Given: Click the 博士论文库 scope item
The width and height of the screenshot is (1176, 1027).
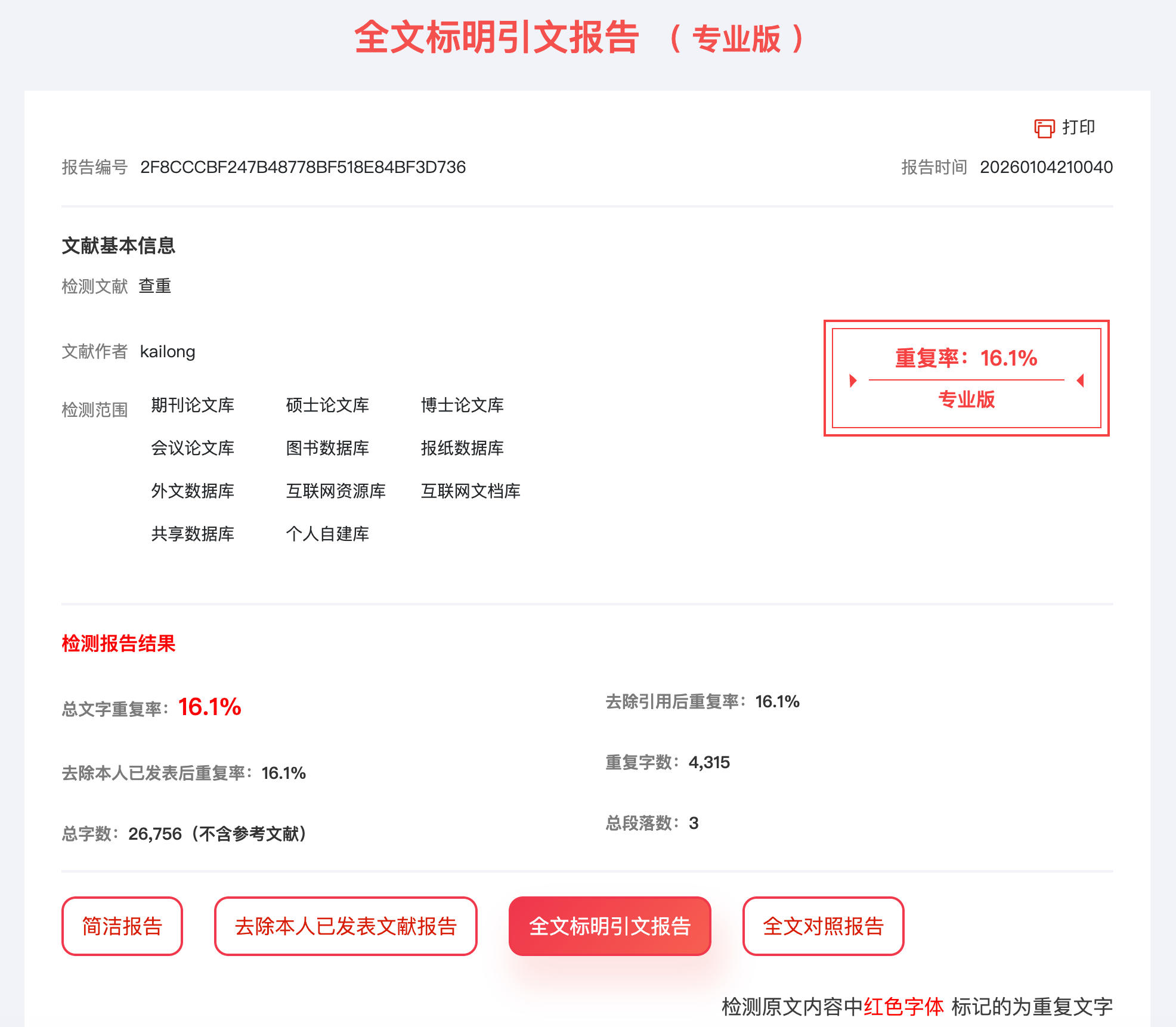Looking at the screenshot, I should click(x=462, y=405).
